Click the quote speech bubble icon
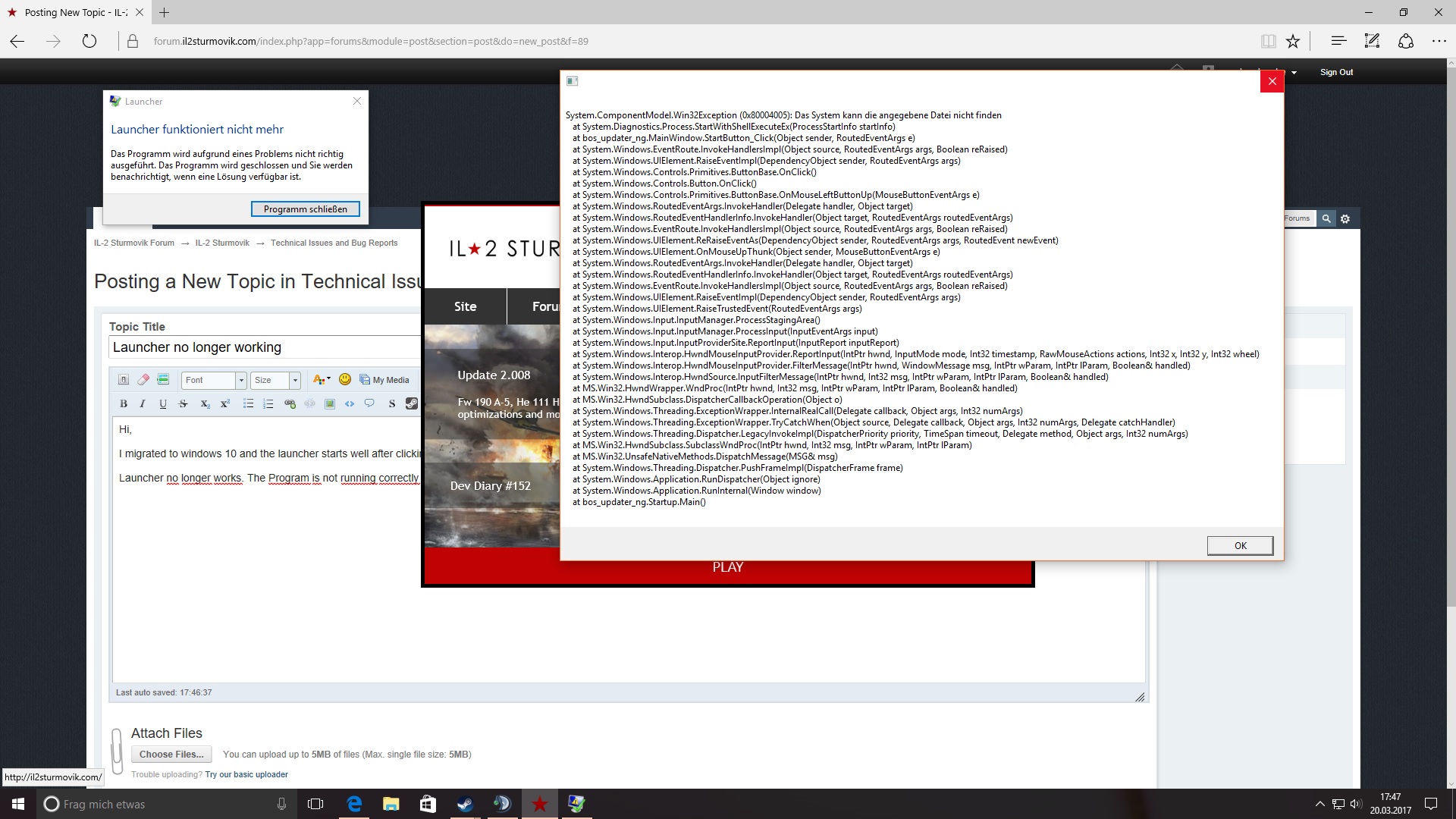Viewport: 1456px width, 819px height. [x=369, y=404]
